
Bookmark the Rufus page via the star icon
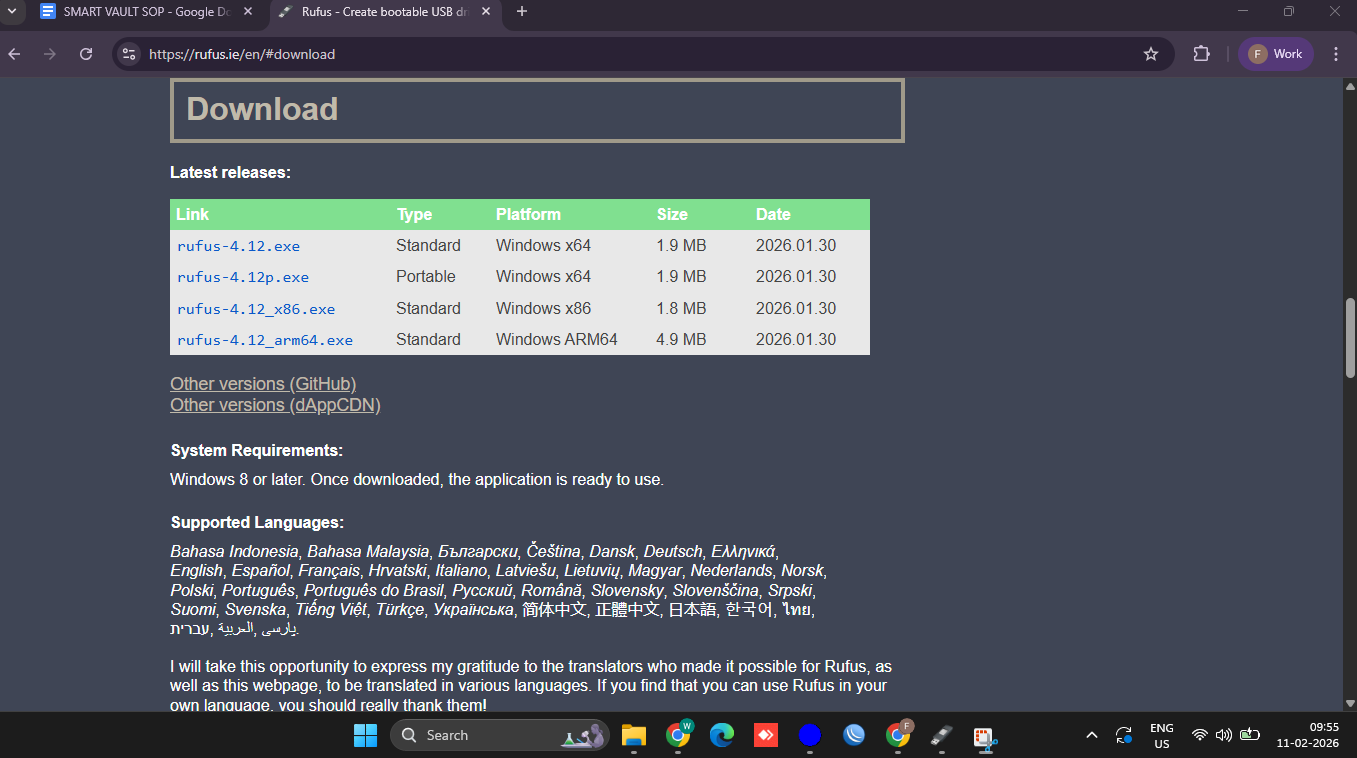pyautogui.click(x=1150, y=54)
